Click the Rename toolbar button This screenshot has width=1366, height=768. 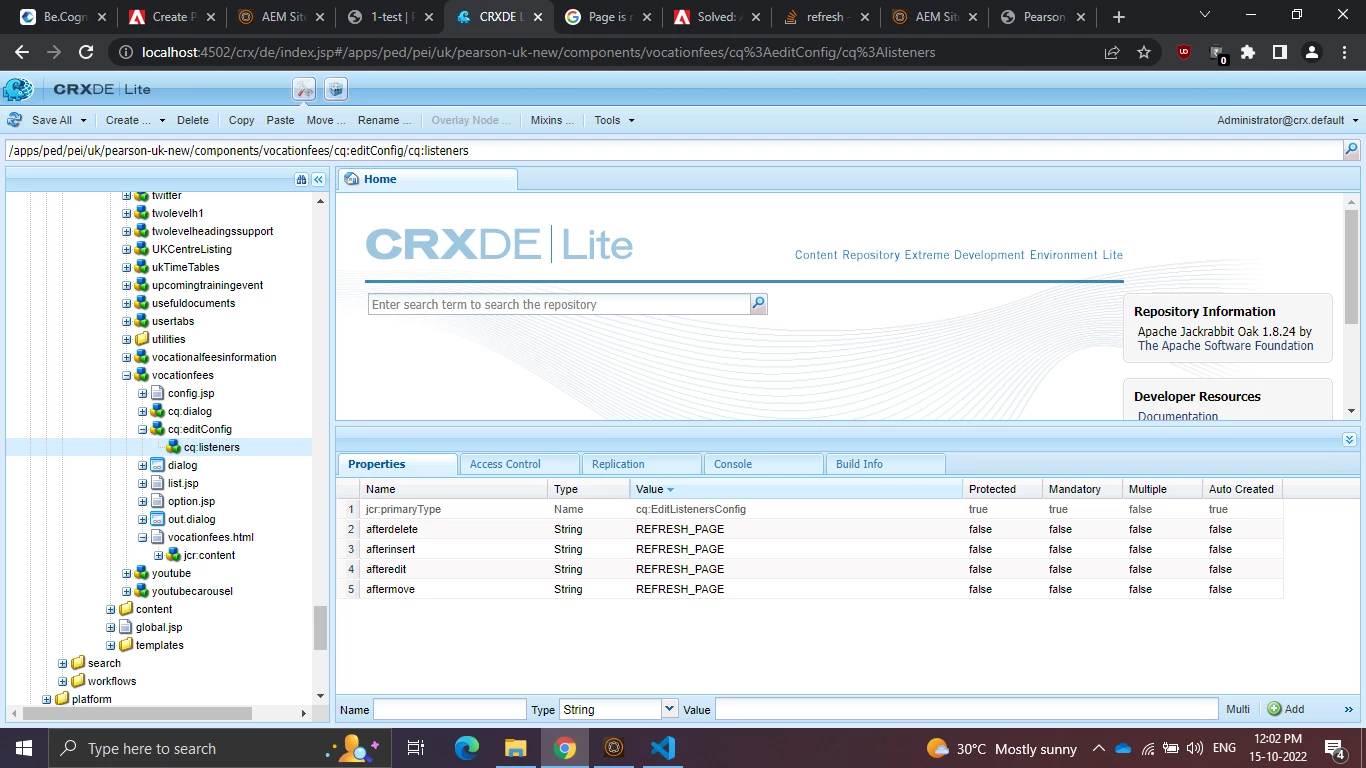tap(384, 120)
